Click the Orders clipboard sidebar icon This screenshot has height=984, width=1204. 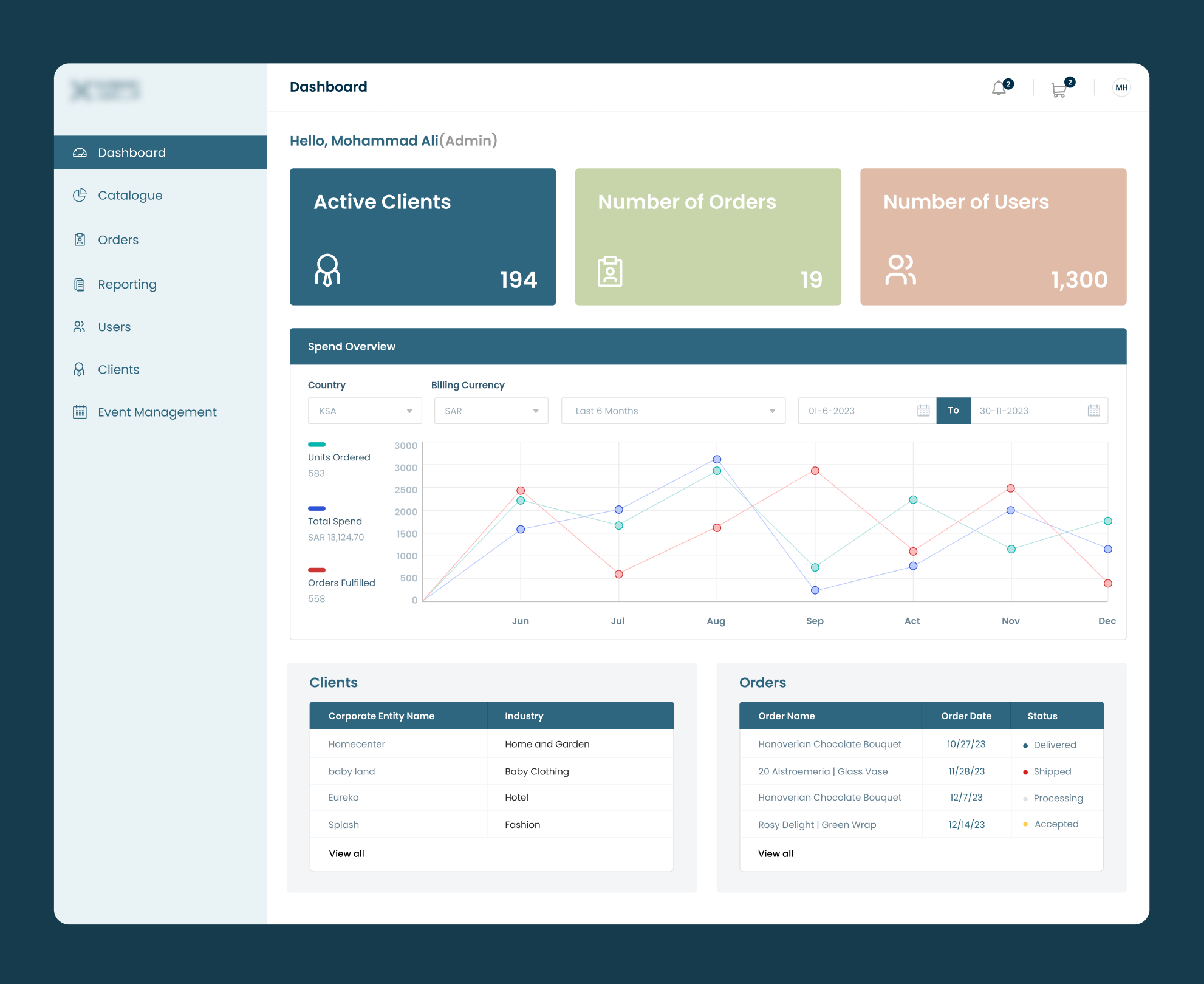(x=81, y=239)
